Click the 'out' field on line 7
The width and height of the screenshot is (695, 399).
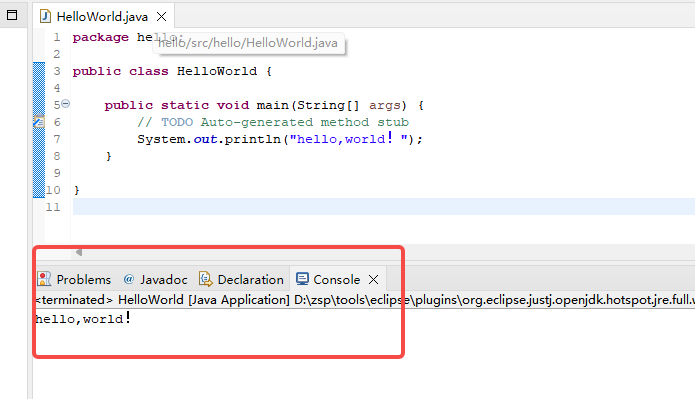(205, 139)
